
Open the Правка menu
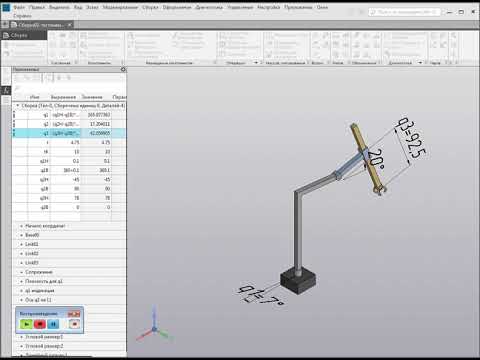coord(37,7)
